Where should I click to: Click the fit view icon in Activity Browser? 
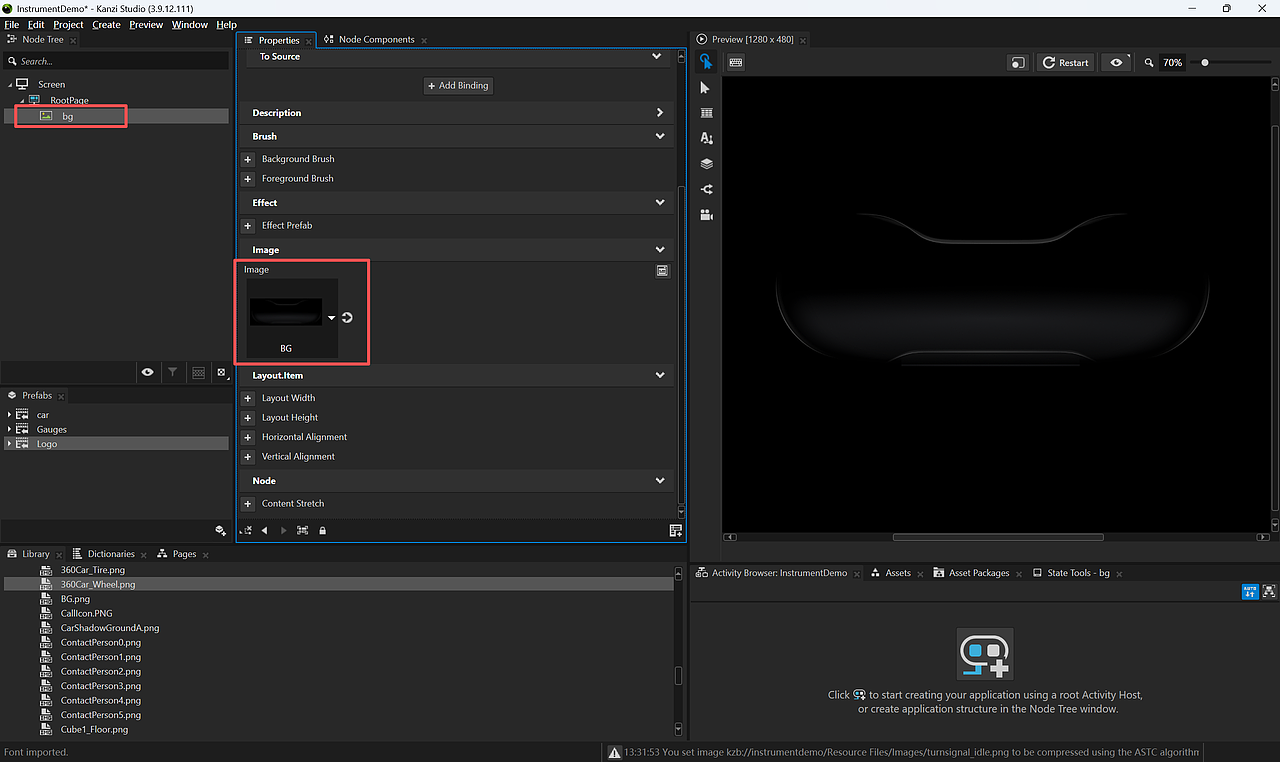click(1270, 591)
